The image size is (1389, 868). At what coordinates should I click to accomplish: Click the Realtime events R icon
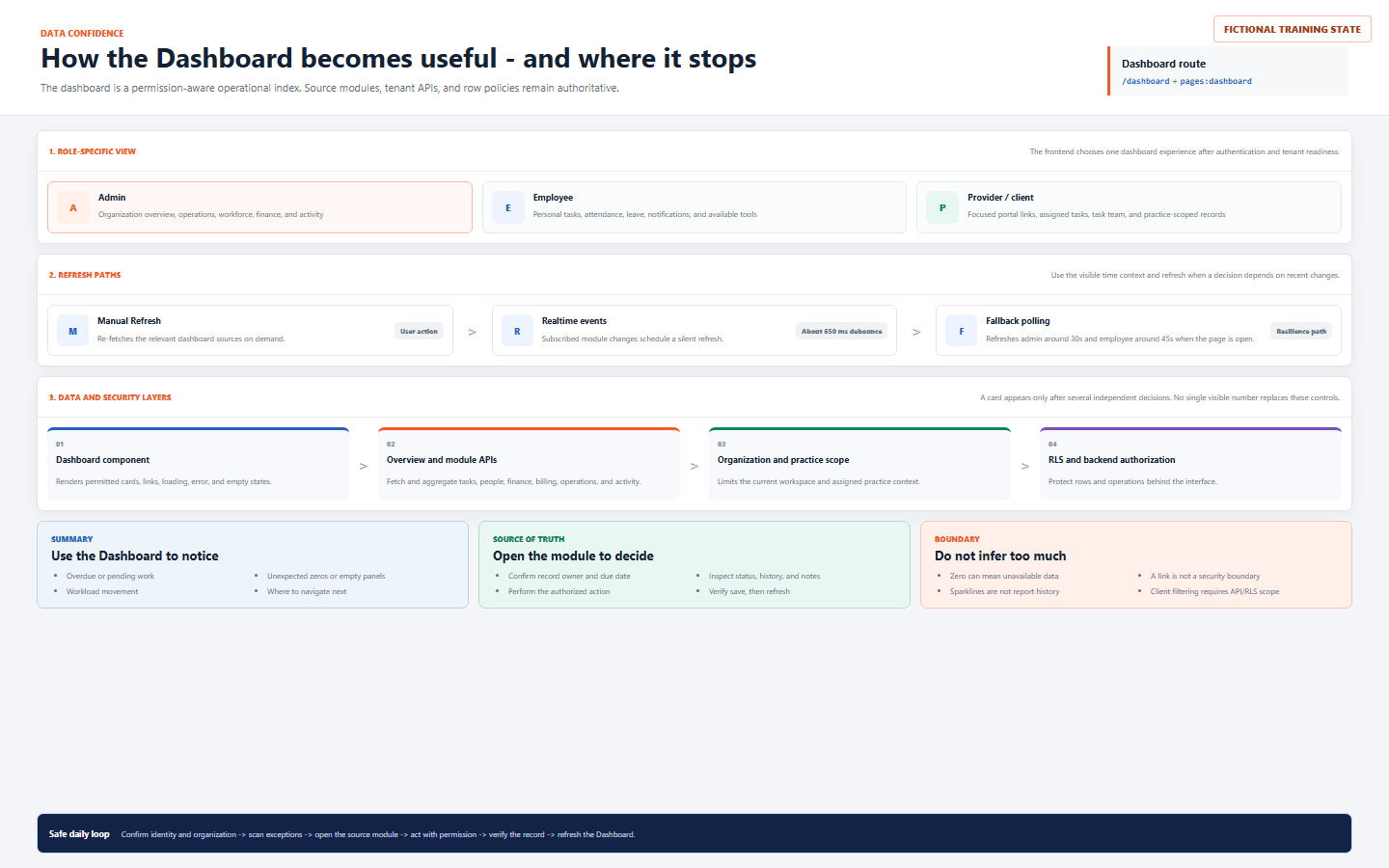517,331
